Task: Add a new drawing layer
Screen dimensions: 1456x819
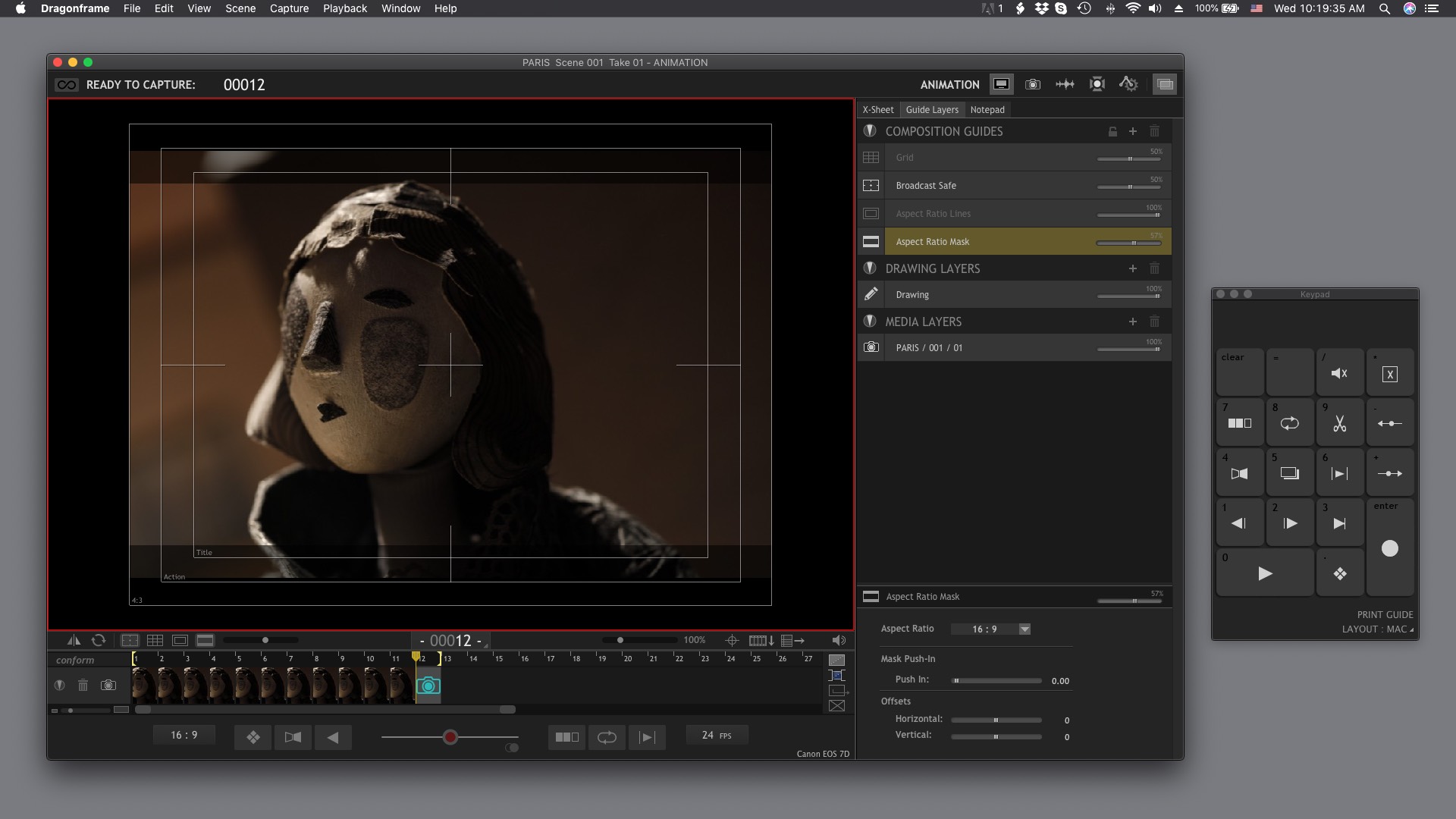Action: [1133, 268]
